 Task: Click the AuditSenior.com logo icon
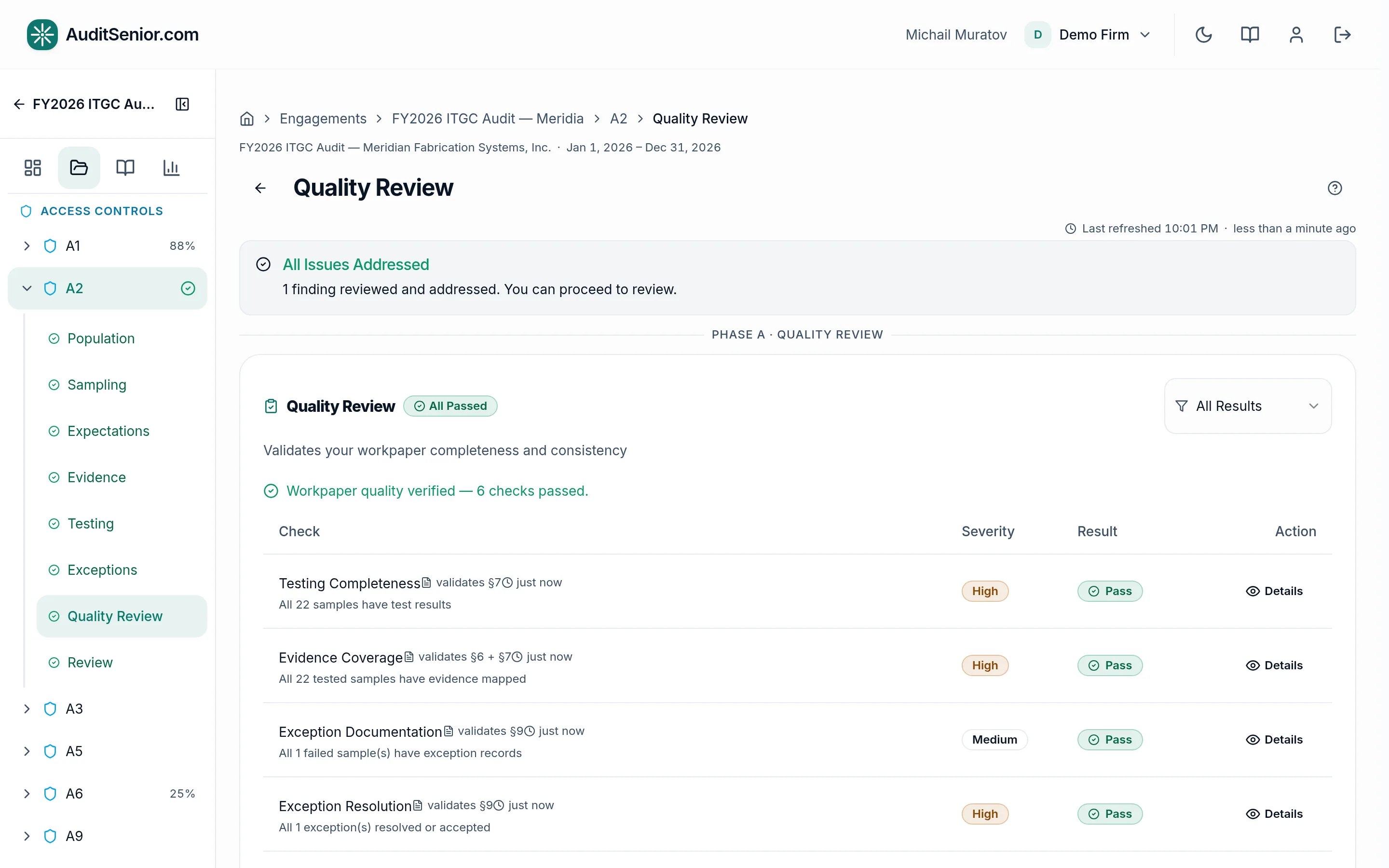(x=42, y=34)
